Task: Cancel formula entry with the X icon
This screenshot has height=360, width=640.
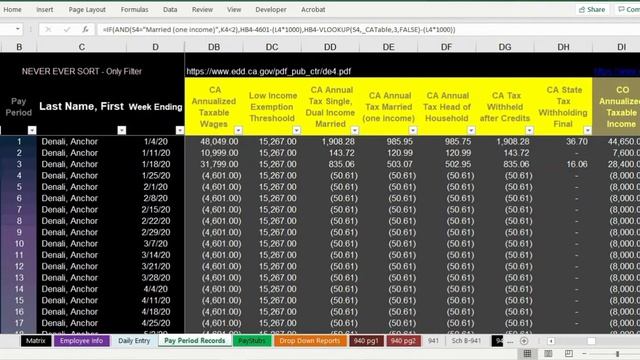Action: click(48, 29)
